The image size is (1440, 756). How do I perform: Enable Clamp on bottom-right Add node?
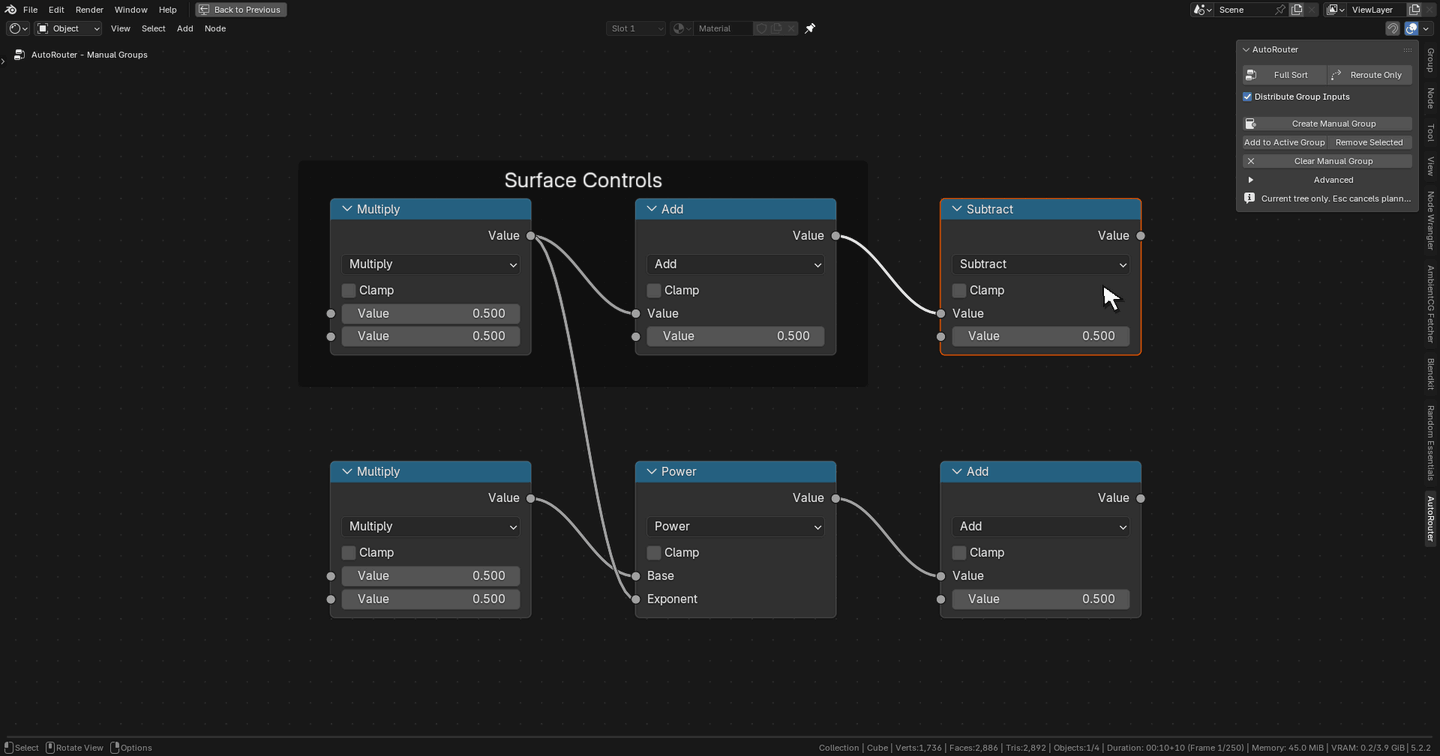(959, 552)
